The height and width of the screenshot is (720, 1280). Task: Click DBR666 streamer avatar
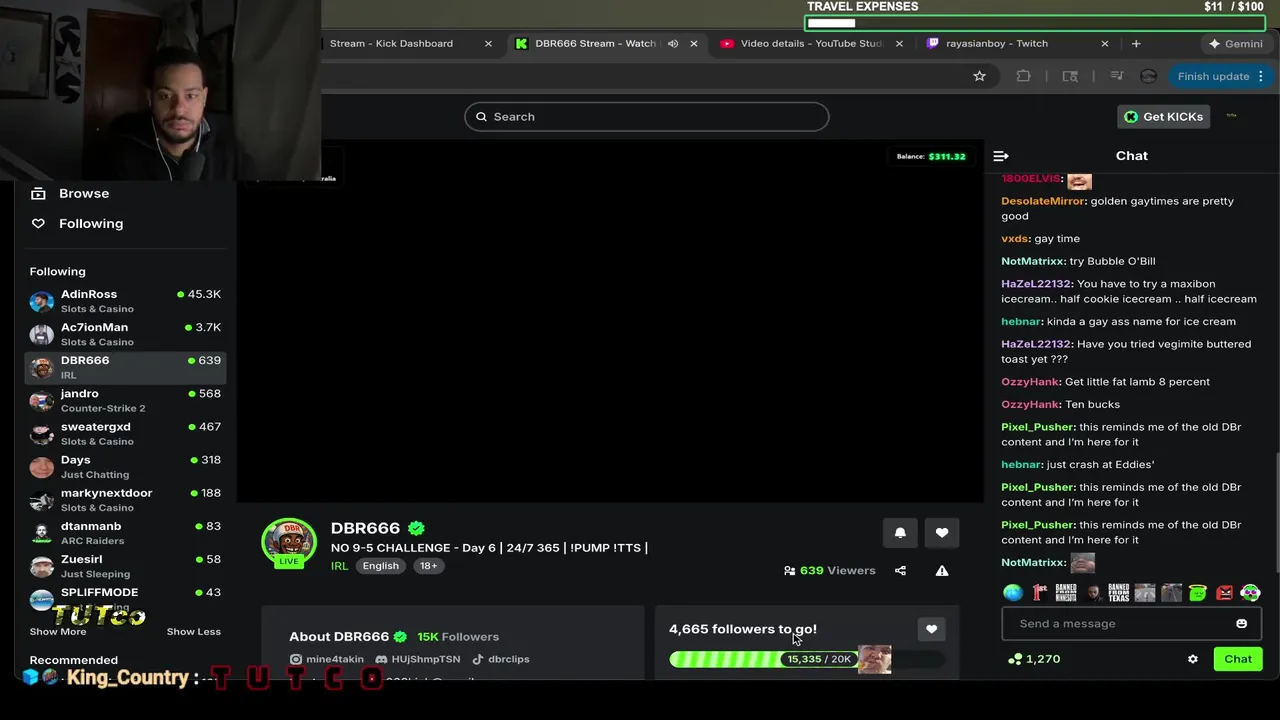[288, 541]
